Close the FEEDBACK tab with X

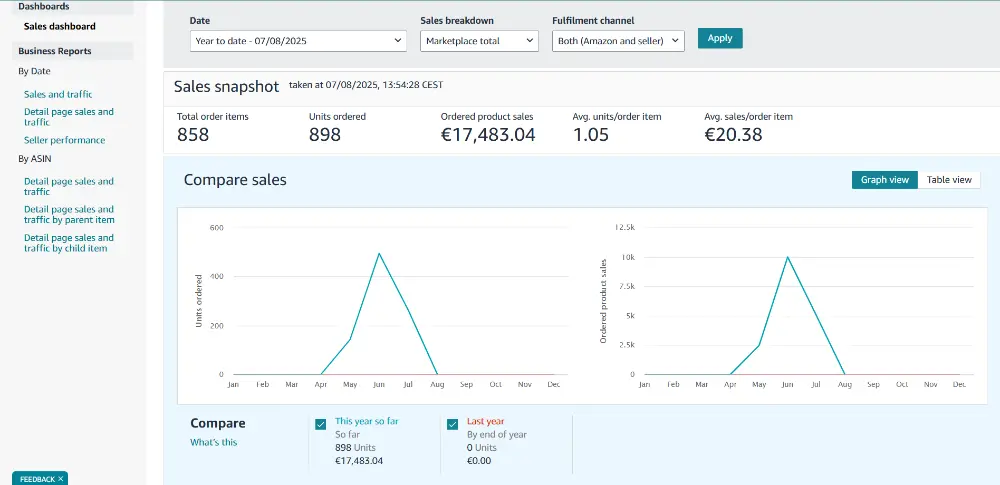click(61, 479)
